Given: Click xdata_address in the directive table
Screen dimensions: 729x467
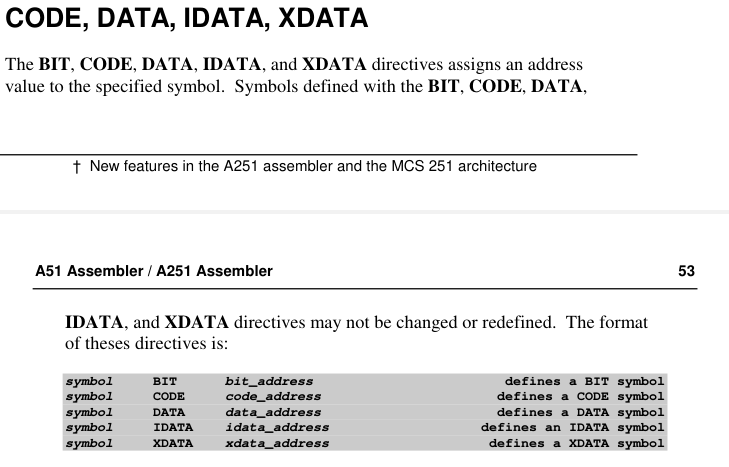Looking at the screenshot, I should (277, 443).
